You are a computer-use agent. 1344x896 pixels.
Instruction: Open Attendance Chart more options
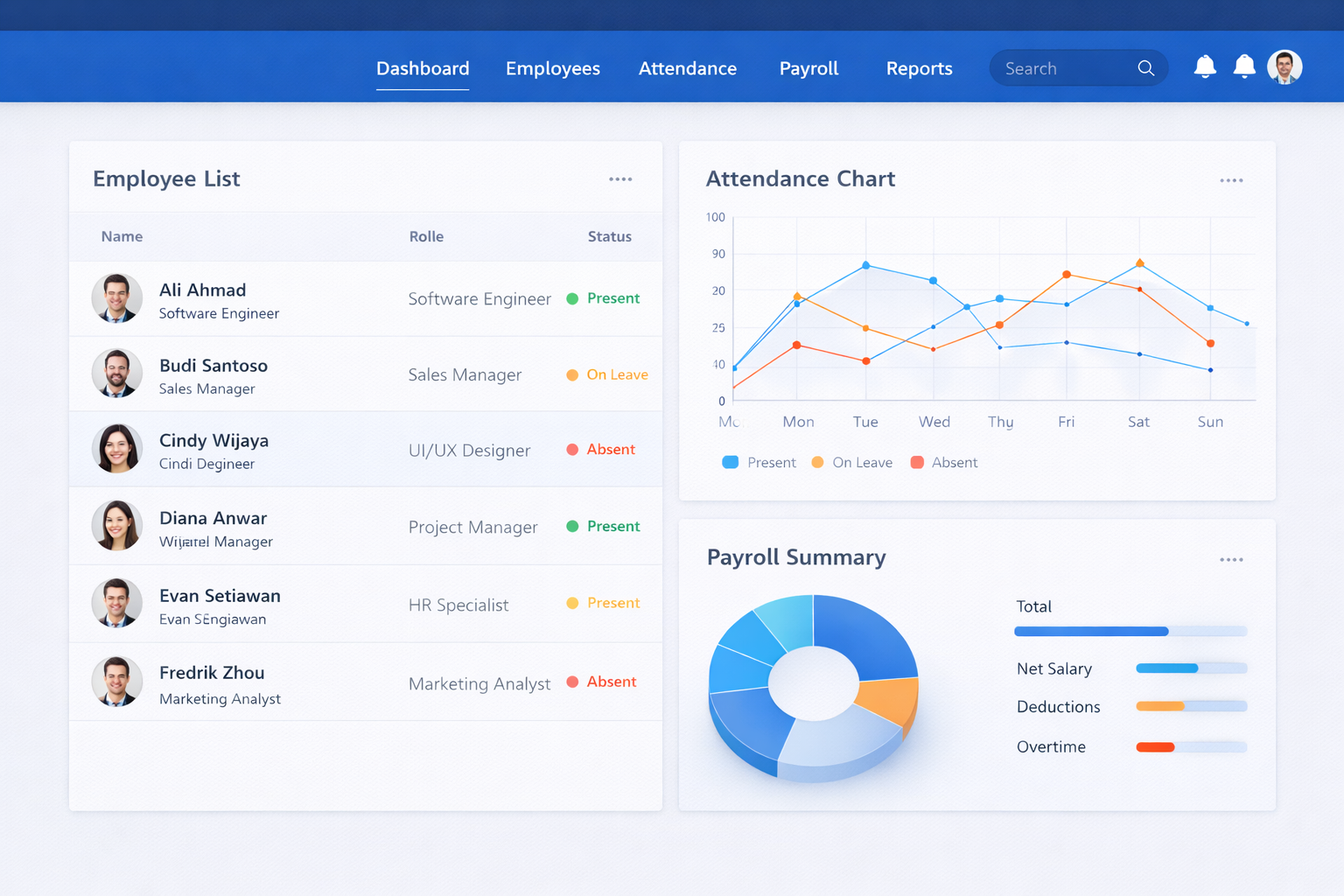[x=1231, y=181]
